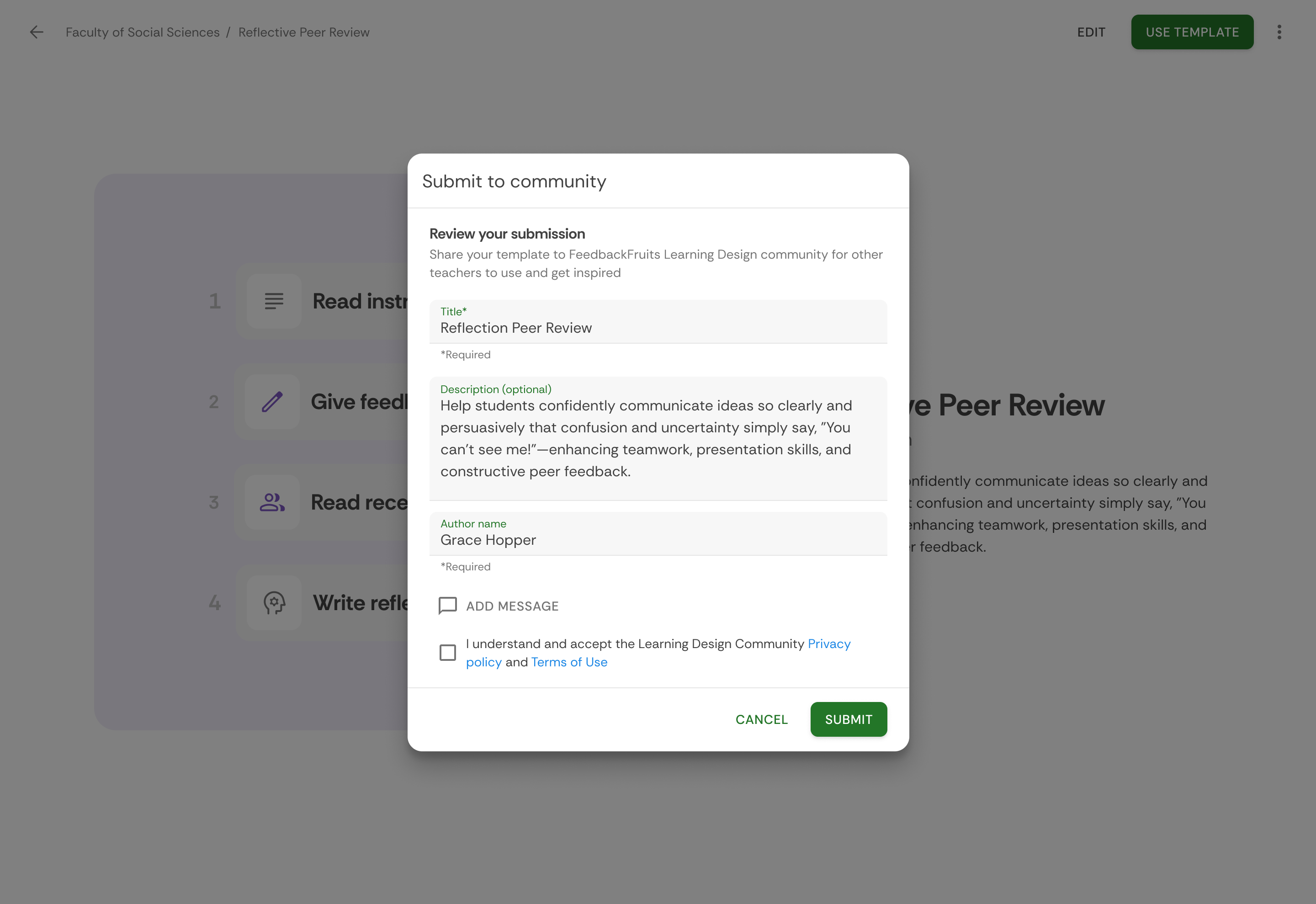
Task: Click the back arrow icon
Action: click(x=37, y=32)
